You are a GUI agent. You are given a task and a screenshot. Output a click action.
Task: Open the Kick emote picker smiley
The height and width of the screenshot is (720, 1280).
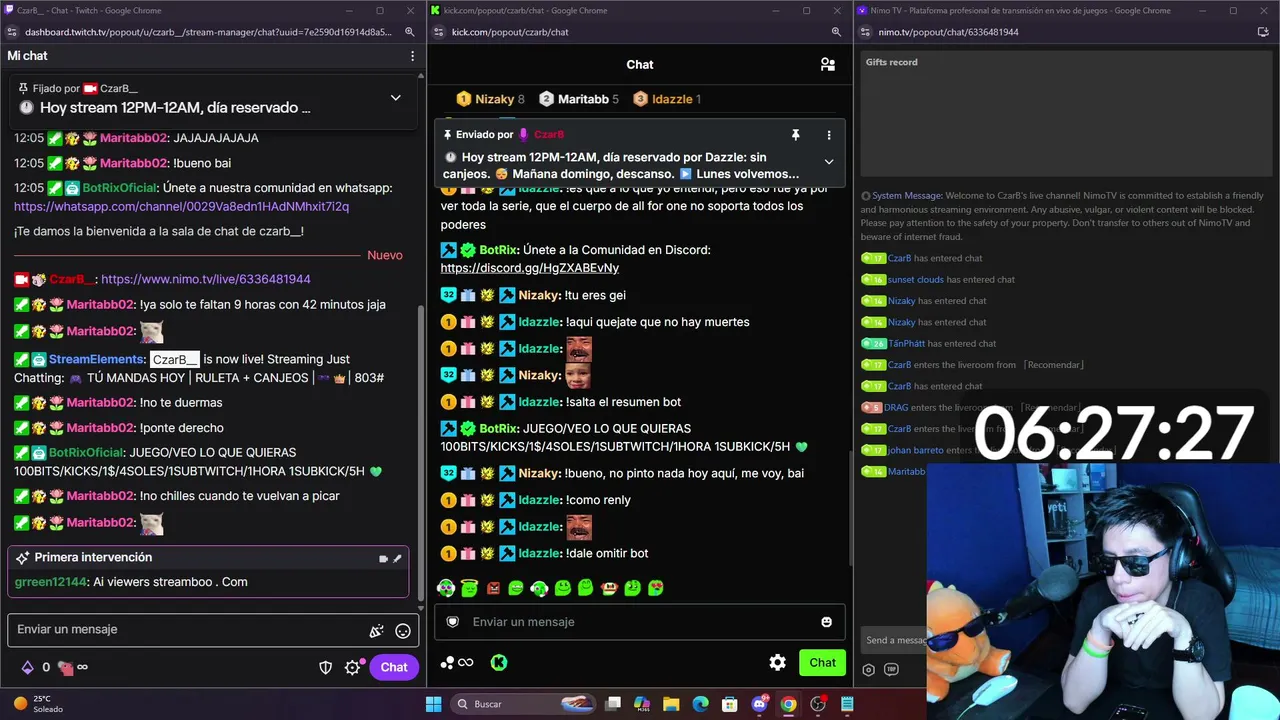(x=826, y=622)
